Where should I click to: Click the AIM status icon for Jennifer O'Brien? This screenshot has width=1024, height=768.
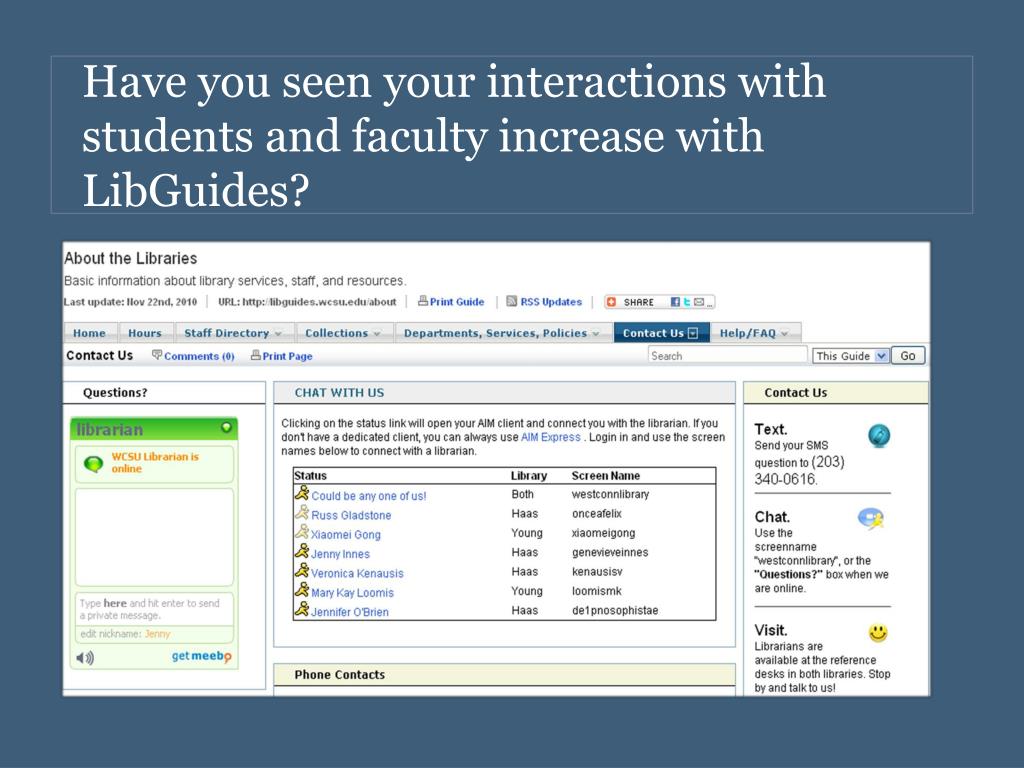[302, 609]
